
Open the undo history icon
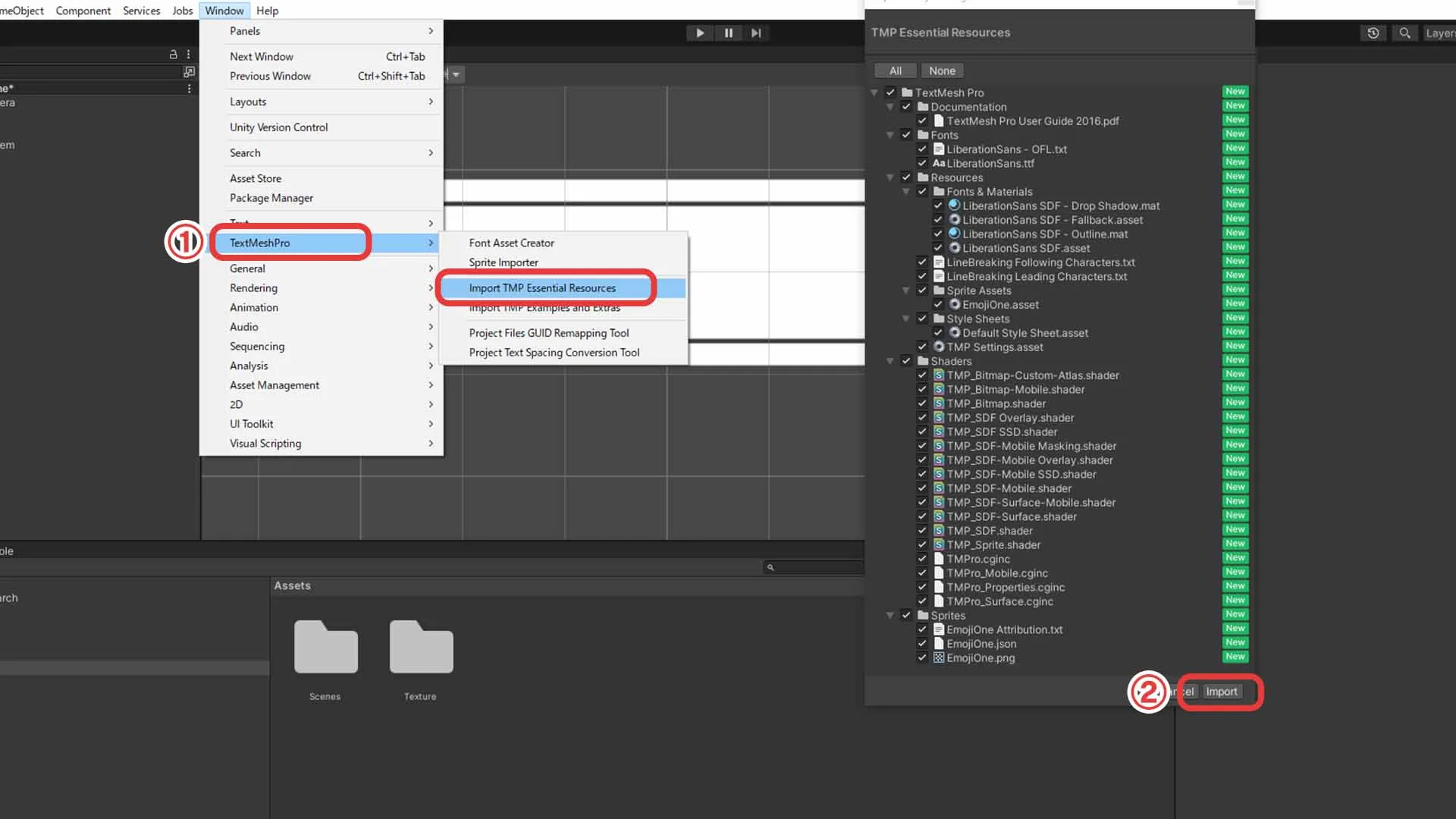pos(1373,33)
